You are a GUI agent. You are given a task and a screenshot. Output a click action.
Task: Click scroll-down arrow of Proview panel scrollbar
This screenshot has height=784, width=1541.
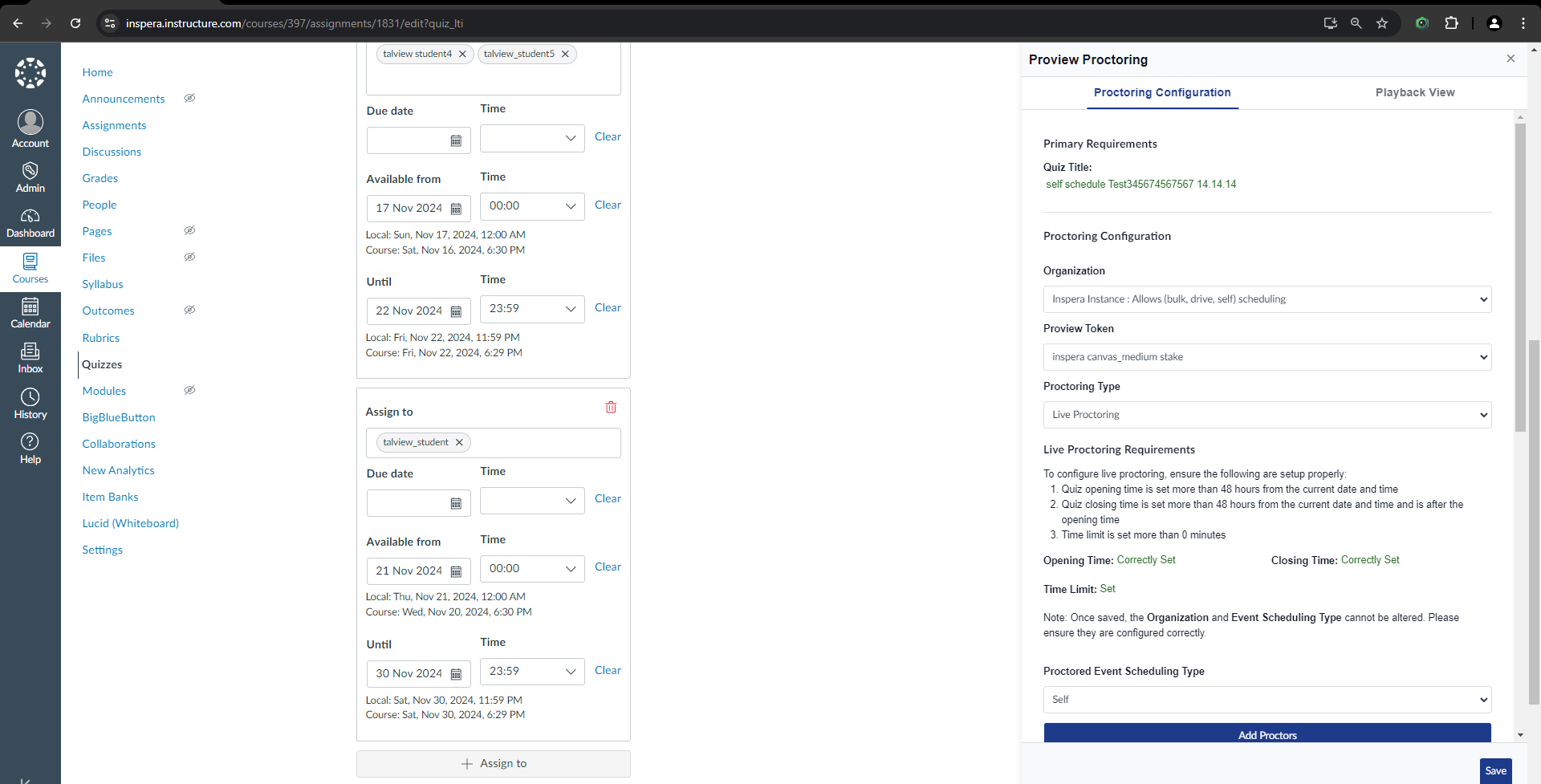pos(1520,735)
